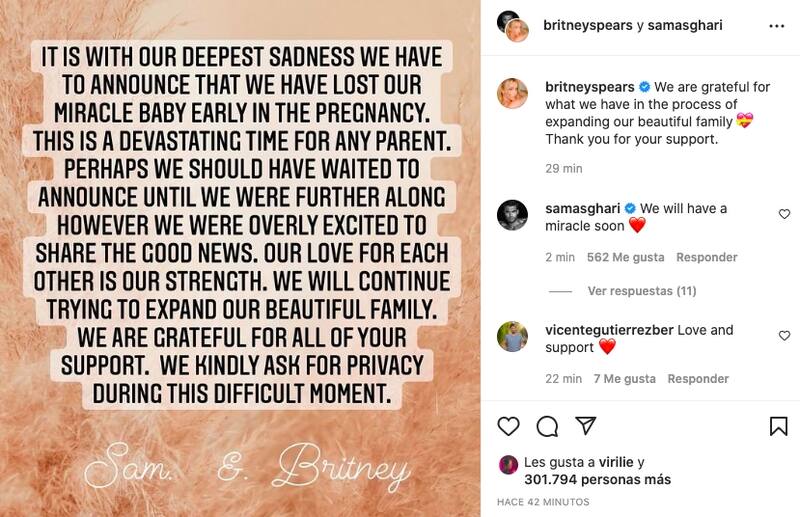This screenshot has width=800, height=517.
Task: Share post via paper plane icon
Action: 586,426
